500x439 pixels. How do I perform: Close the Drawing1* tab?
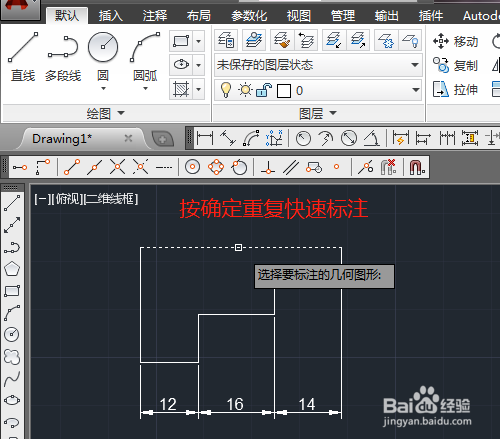coord(128,138)
